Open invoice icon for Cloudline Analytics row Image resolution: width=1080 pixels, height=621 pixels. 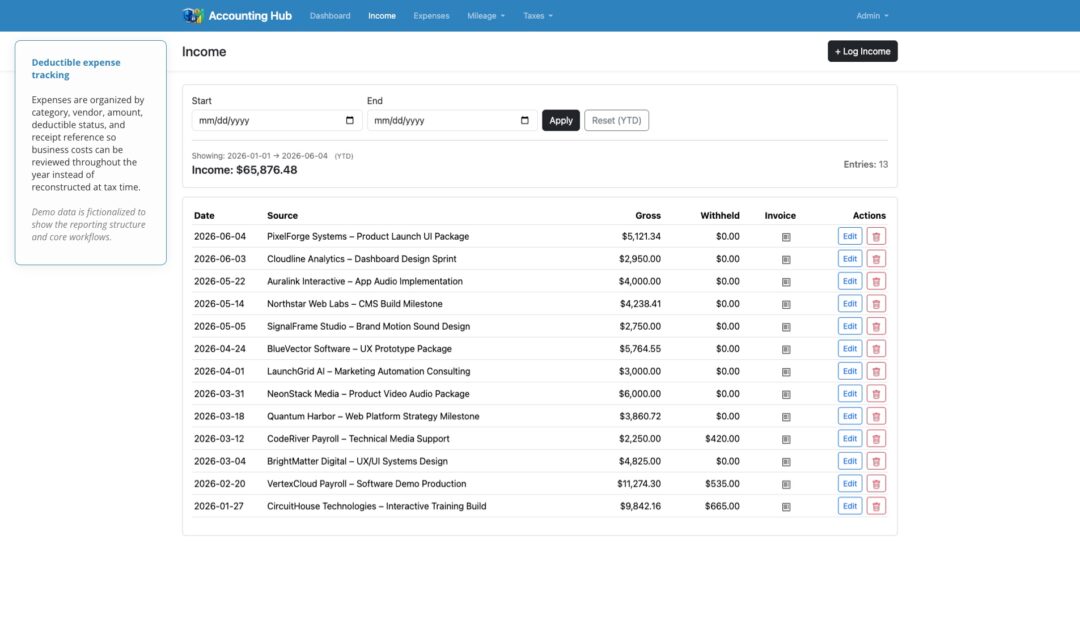point(786,260)
